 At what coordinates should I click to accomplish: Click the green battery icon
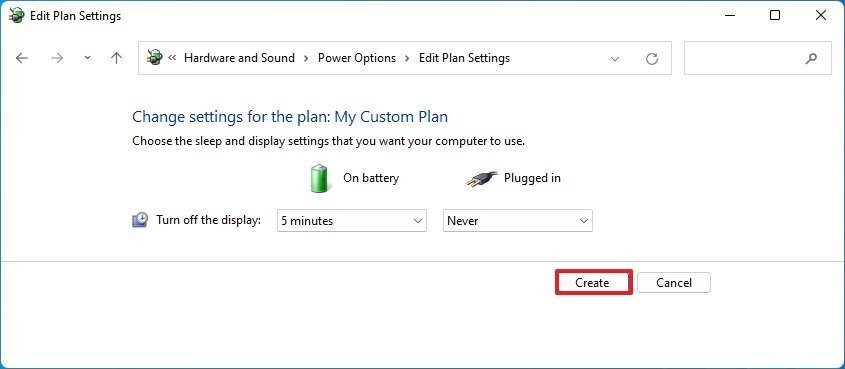tap(318, 178)
